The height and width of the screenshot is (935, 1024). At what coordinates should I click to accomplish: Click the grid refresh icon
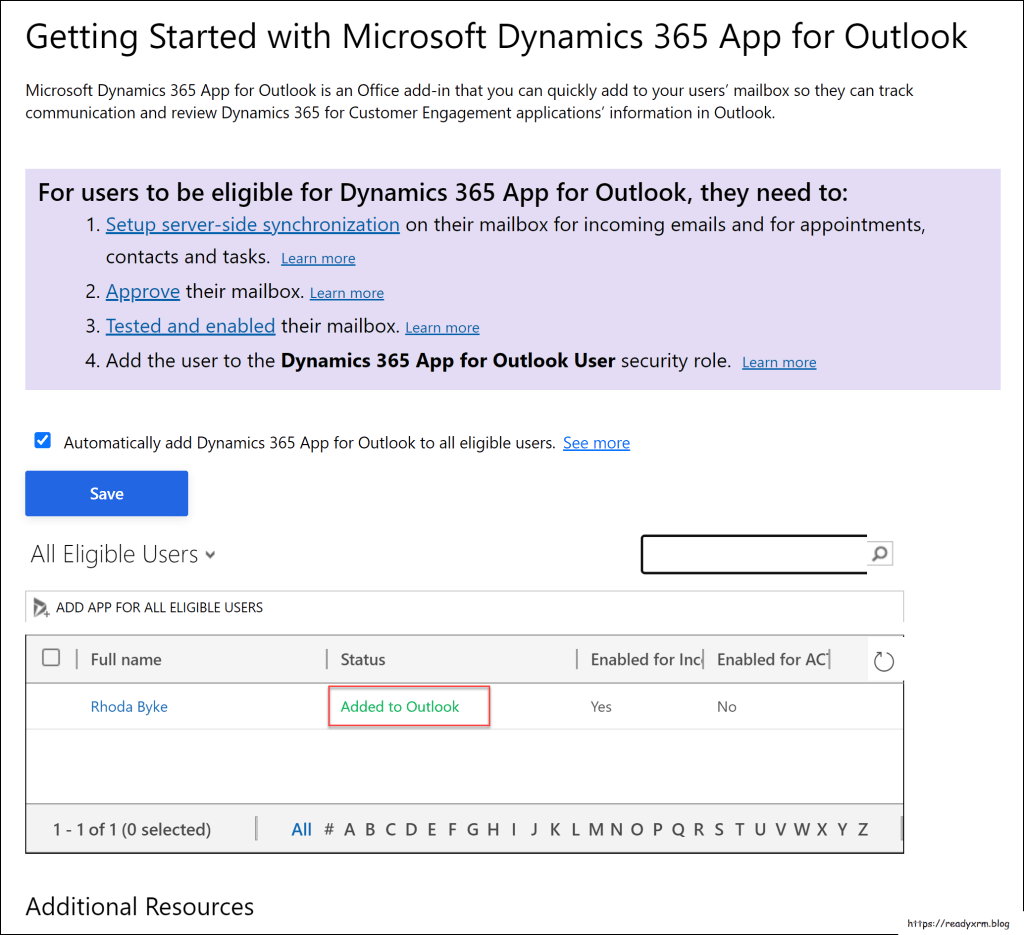pyautogui.click(x=883, y=661)
